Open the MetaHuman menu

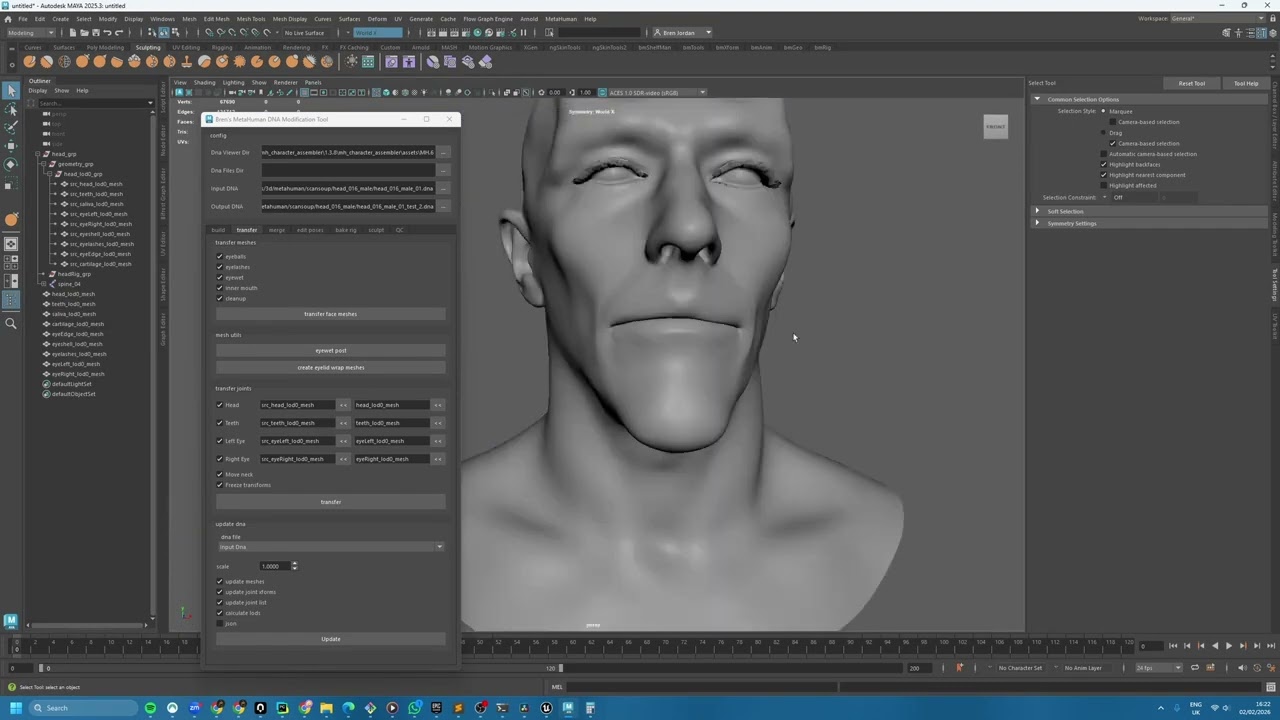coord(561,19)
